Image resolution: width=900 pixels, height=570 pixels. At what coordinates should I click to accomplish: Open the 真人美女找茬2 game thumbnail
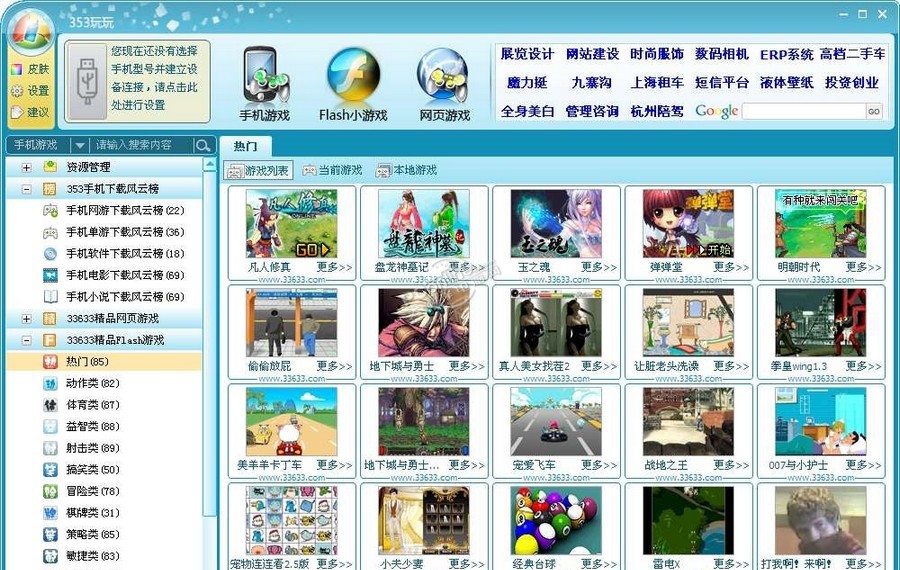coord(556,323)
